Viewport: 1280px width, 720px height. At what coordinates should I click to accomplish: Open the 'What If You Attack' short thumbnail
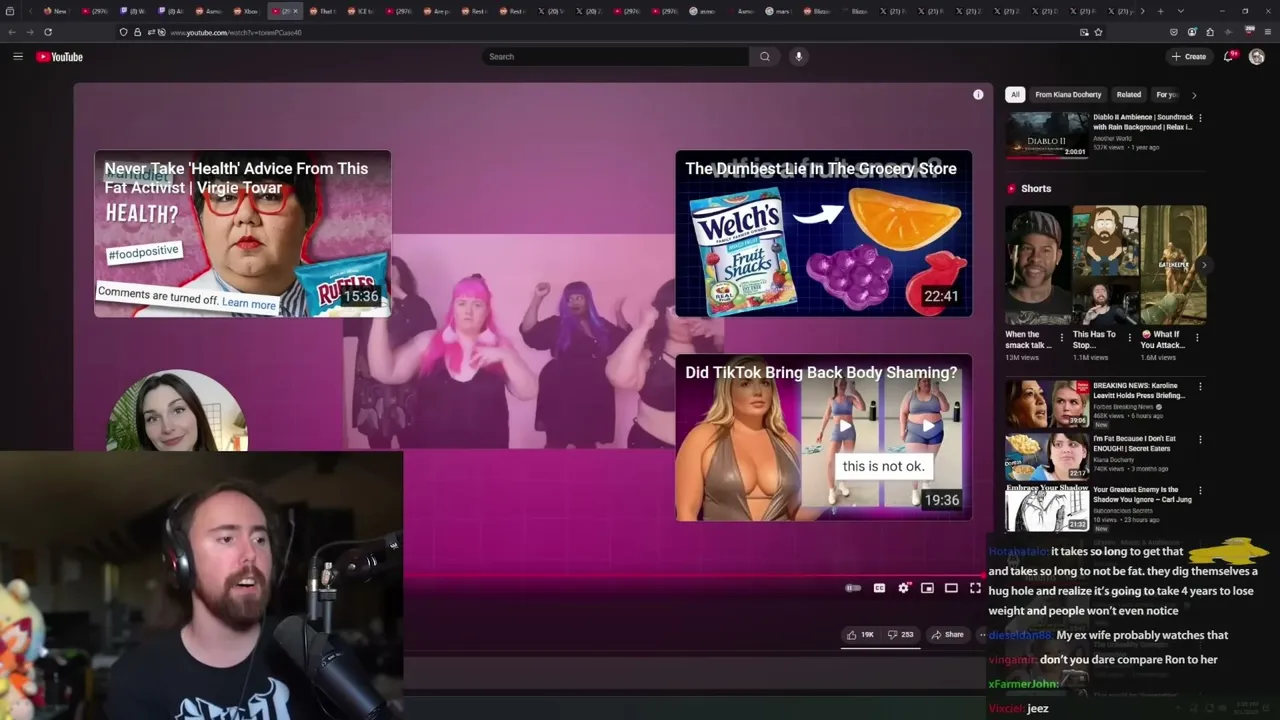[x=1174, y=265]
